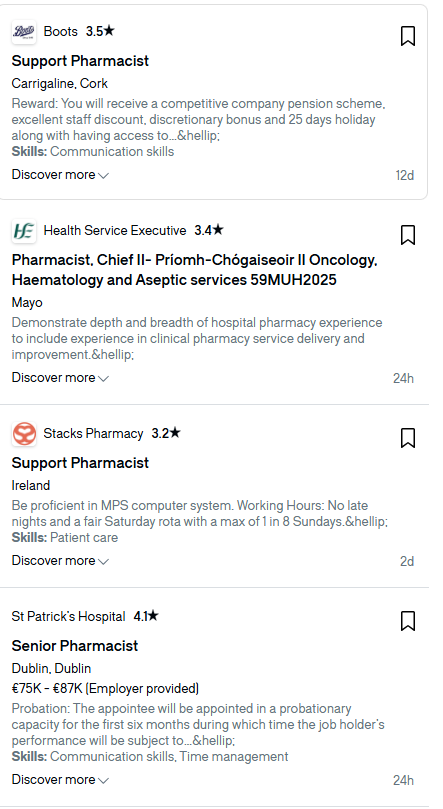Open Boots Support Pharmacist job title
This screenshot has width=443, height=809.
click(x=80, y=61)
